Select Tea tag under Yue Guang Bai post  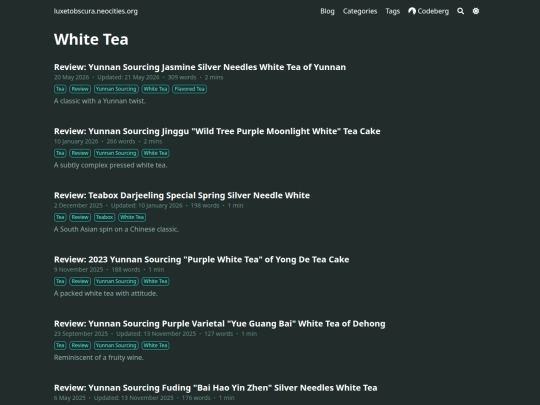pyautogui.click(x=60, y=345)
